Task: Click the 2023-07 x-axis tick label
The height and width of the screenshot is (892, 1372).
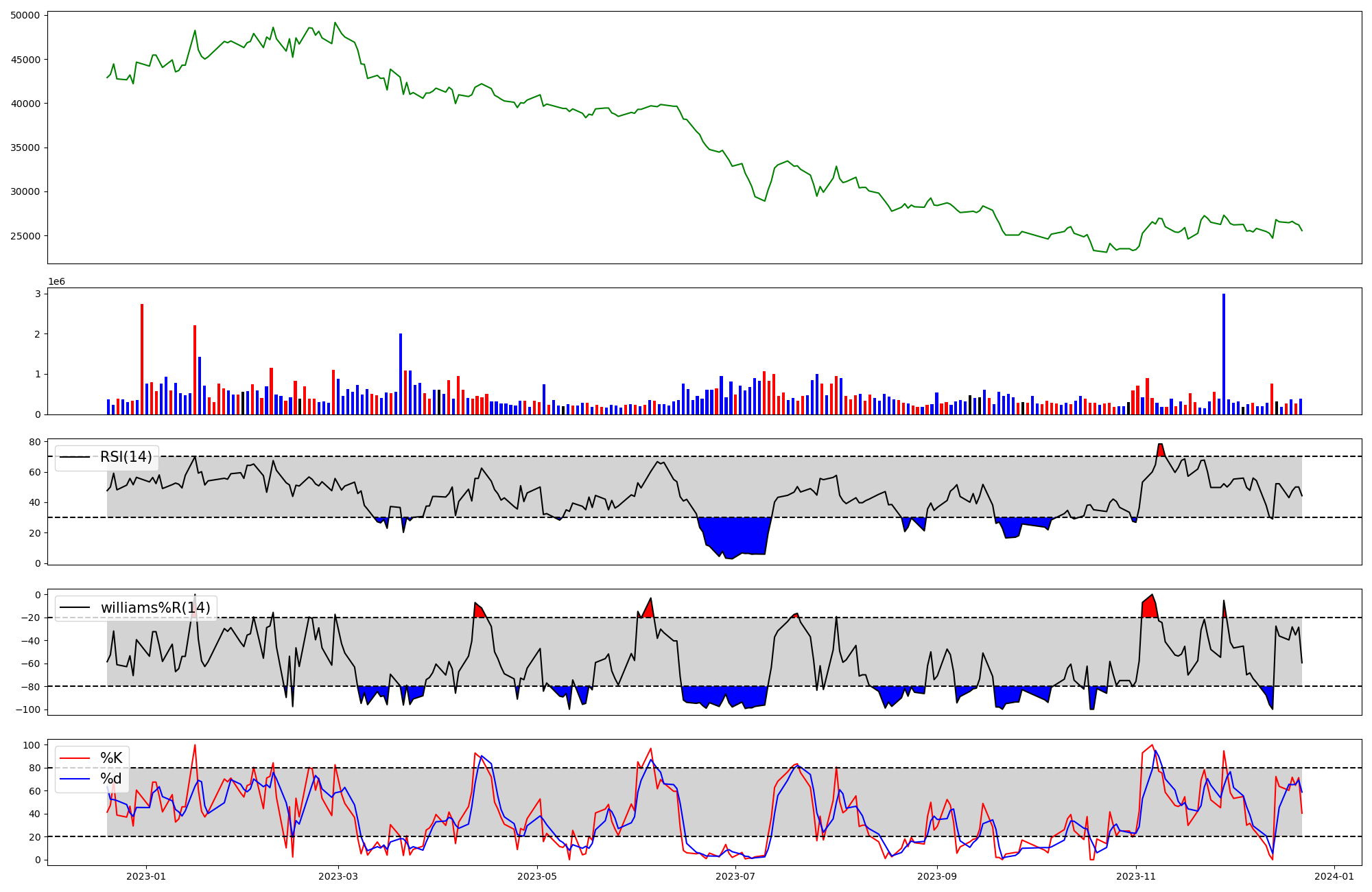Action: [x=736, y=876]
